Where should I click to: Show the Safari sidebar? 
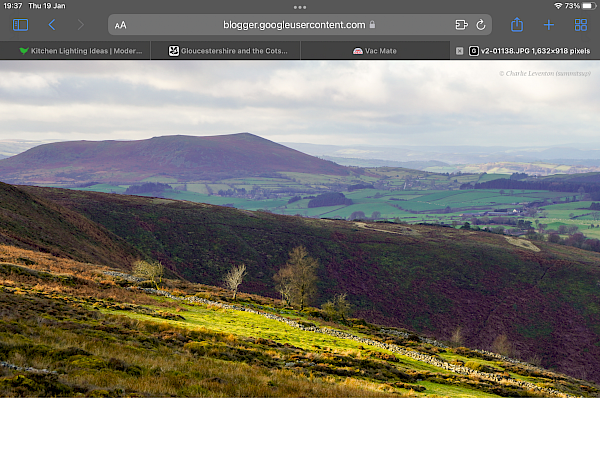pos(20,25)
